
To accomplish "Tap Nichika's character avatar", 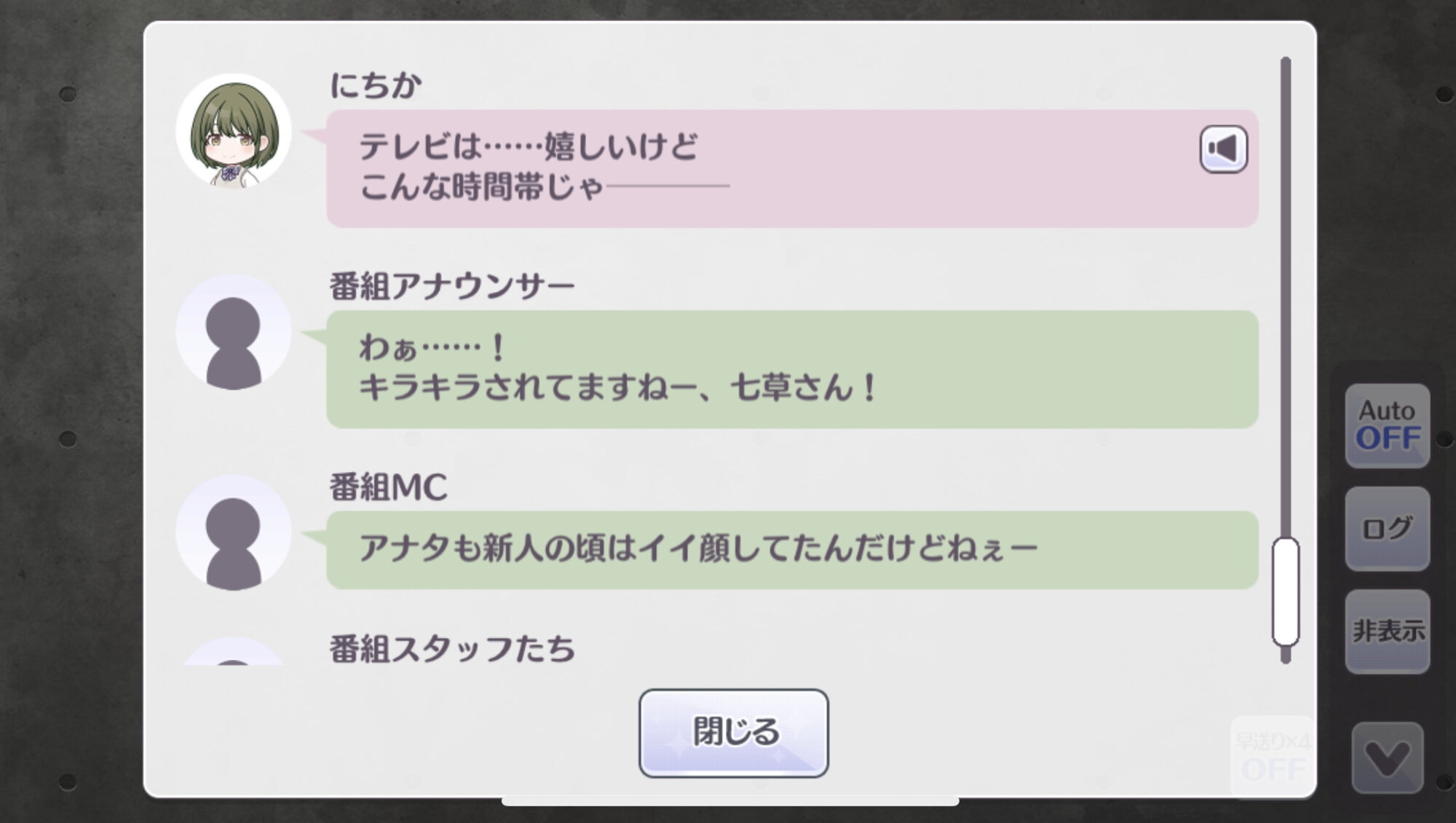I will pyautogui.click(x=234, y=131).
